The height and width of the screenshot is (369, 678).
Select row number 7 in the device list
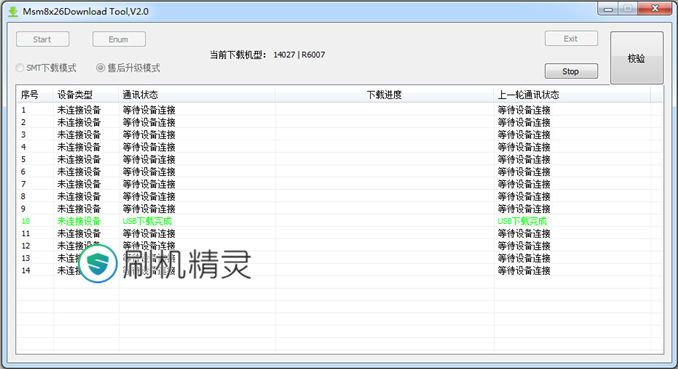click(339, 184)
